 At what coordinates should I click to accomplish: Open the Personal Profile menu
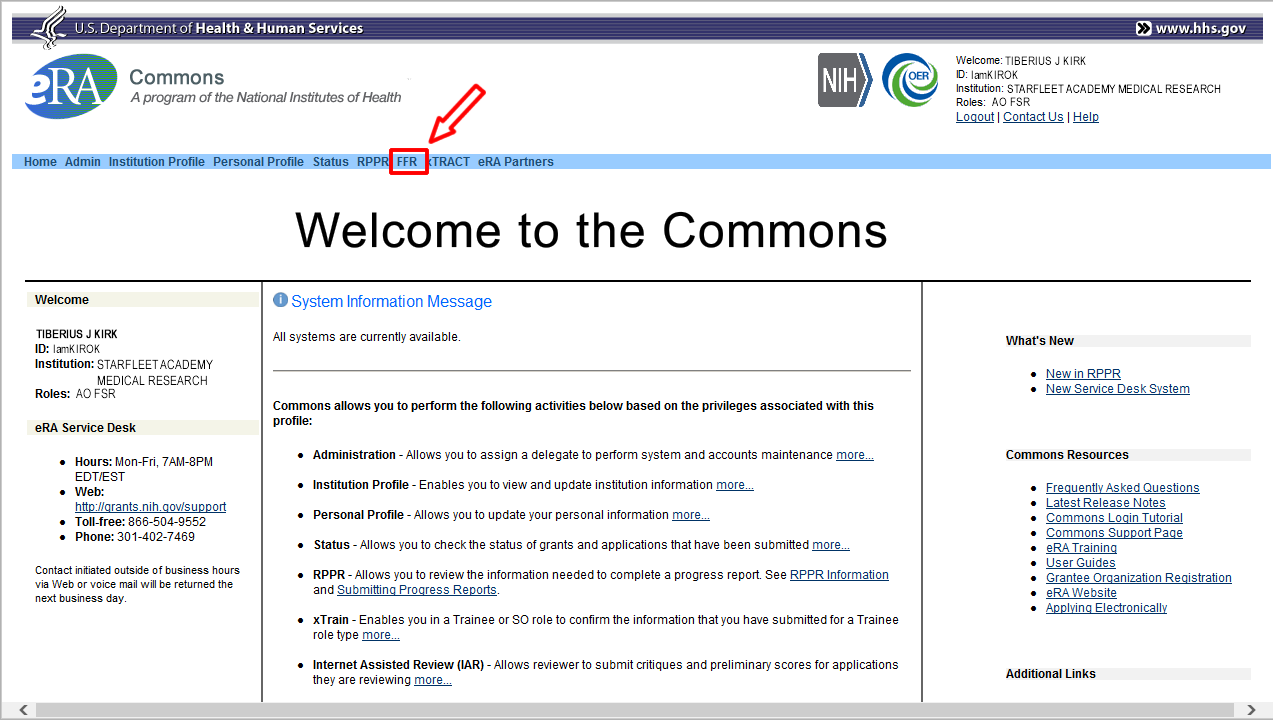click(258, 162)
